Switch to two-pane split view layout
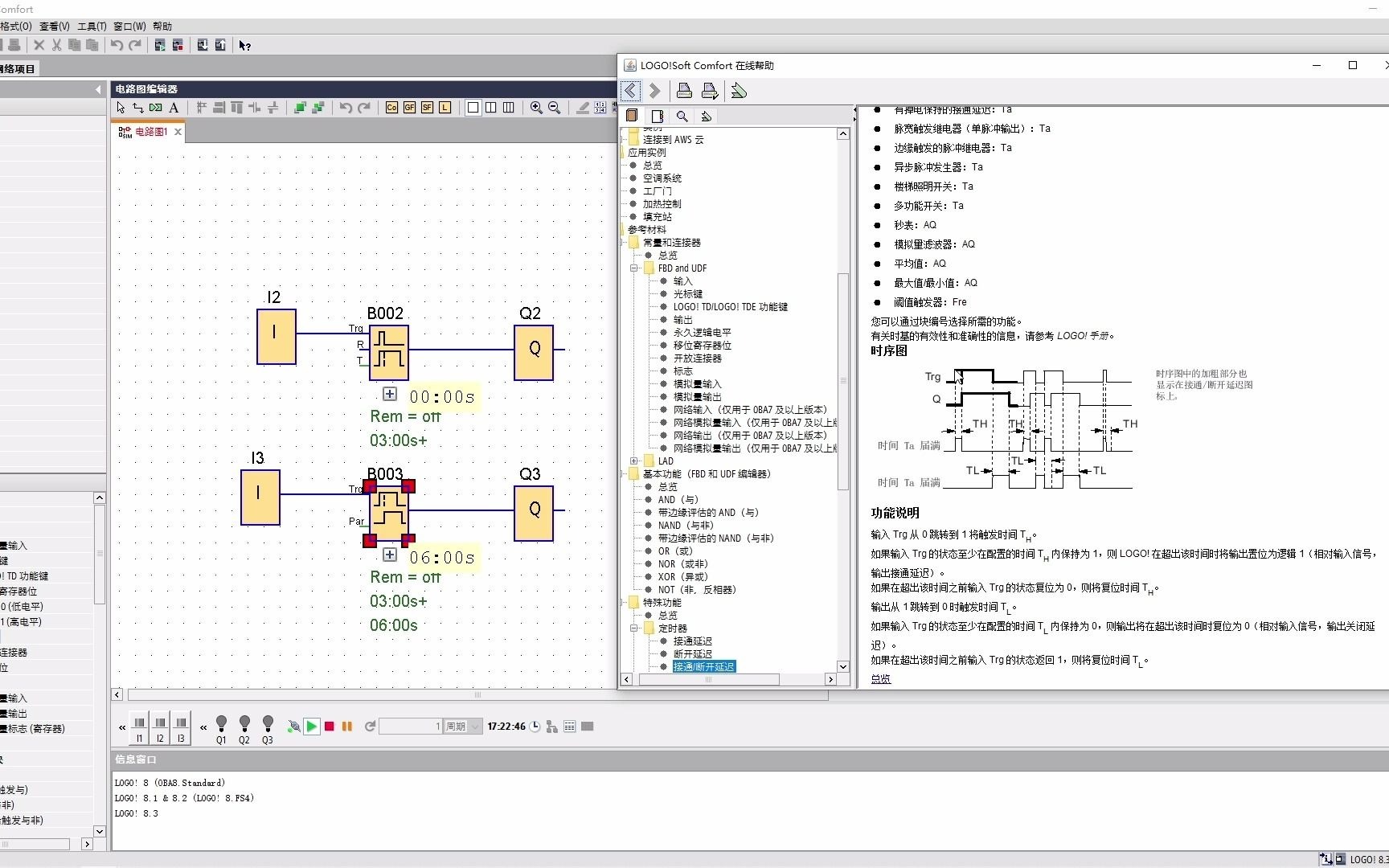This screenshot has width=1389, height=868. click(x=491, y=108)
